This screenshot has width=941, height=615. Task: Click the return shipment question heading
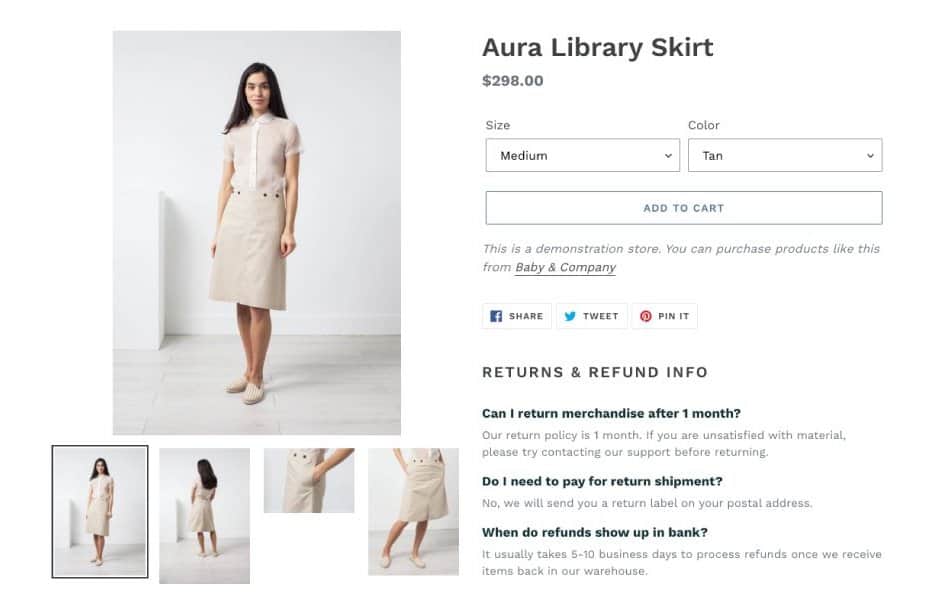[x=602, y=481]
